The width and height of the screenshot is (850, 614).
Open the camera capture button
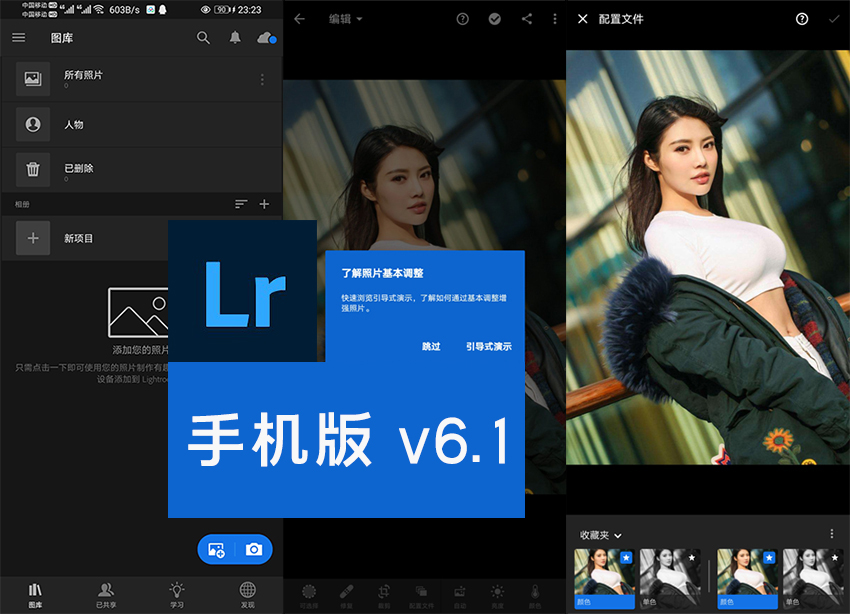(254, 550)
